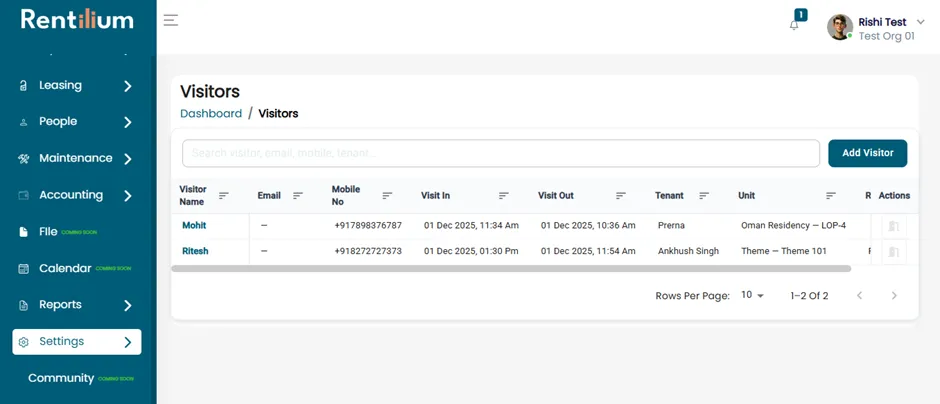Click the File document icon
This screenshot has width=940, height=404.
23,232
